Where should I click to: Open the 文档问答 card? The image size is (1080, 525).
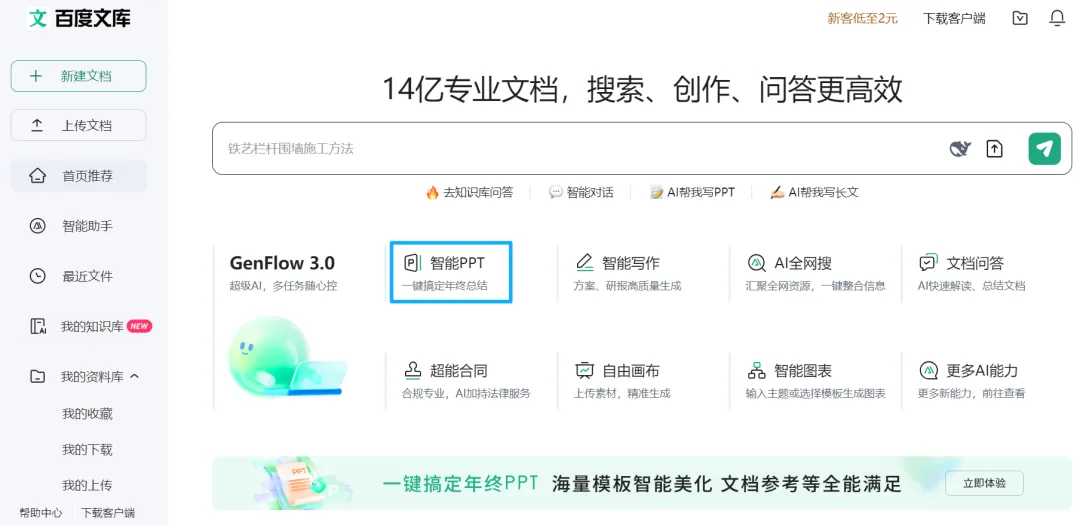click(971, 272)
